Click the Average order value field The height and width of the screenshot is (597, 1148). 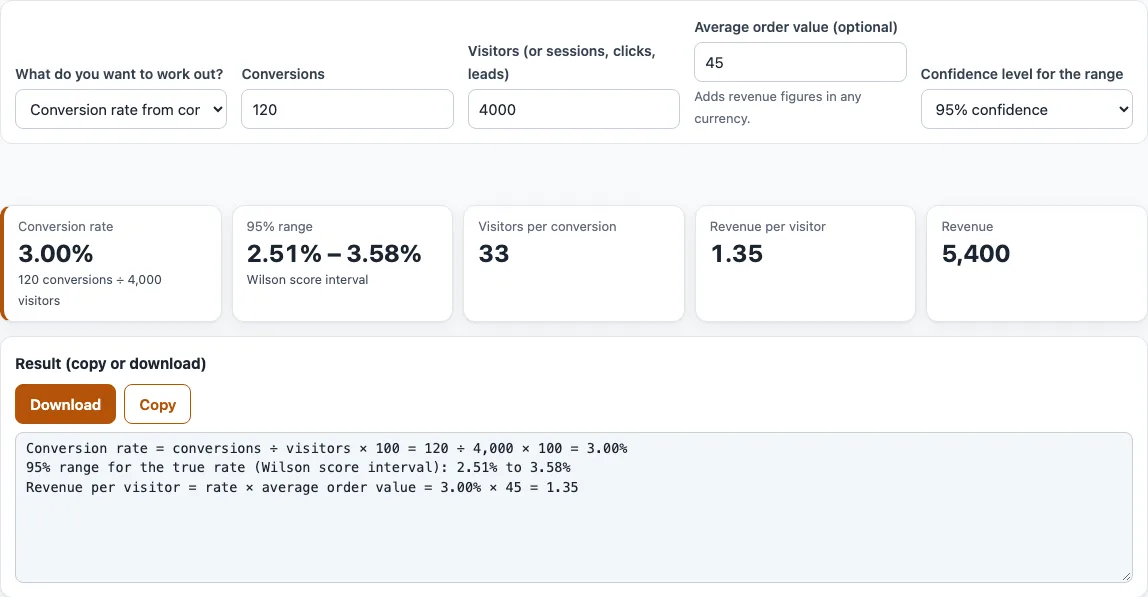coord(800,62)
